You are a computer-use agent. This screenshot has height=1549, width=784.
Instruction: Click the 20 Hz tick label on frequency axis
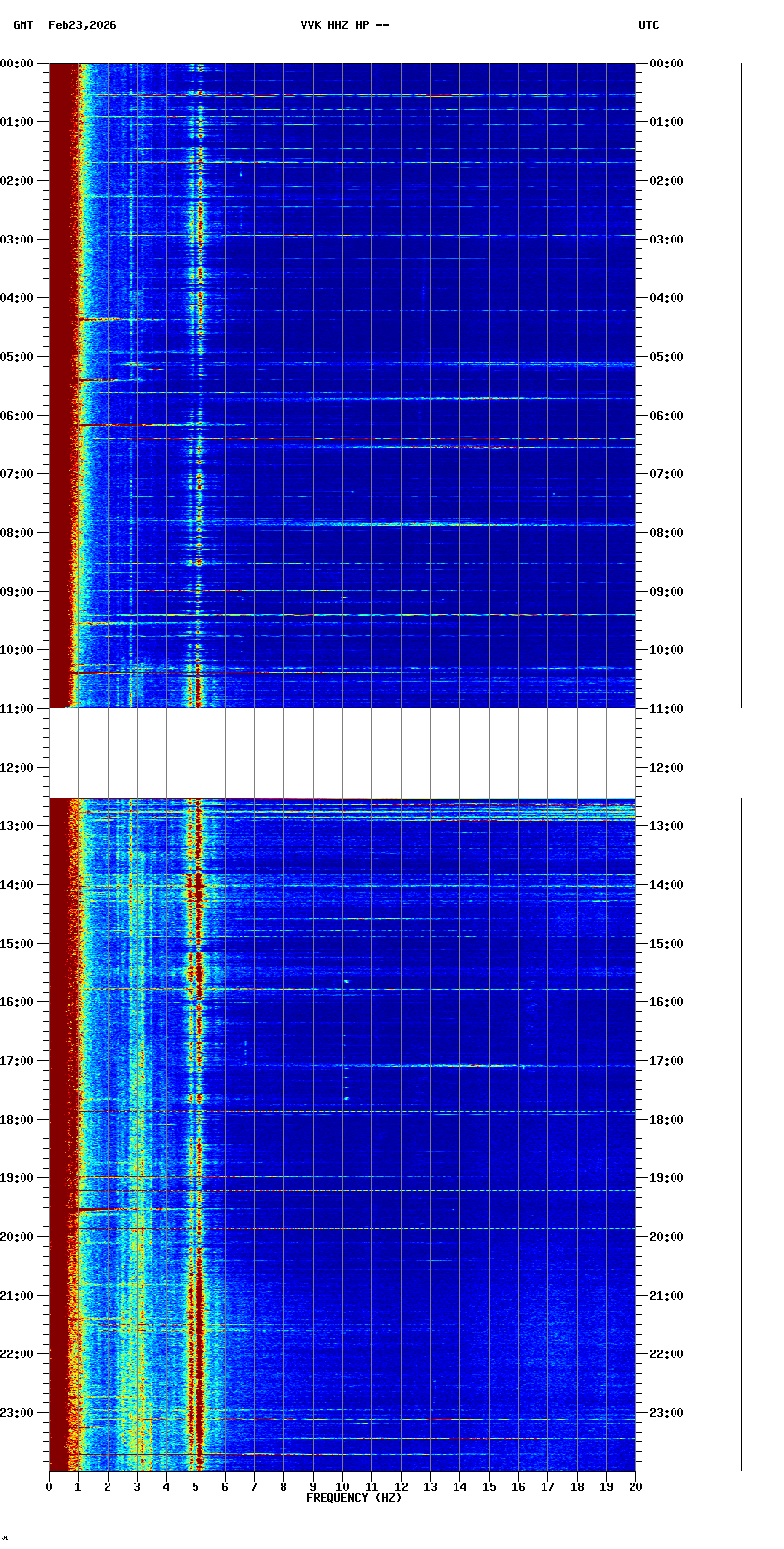click(635, 1487)
